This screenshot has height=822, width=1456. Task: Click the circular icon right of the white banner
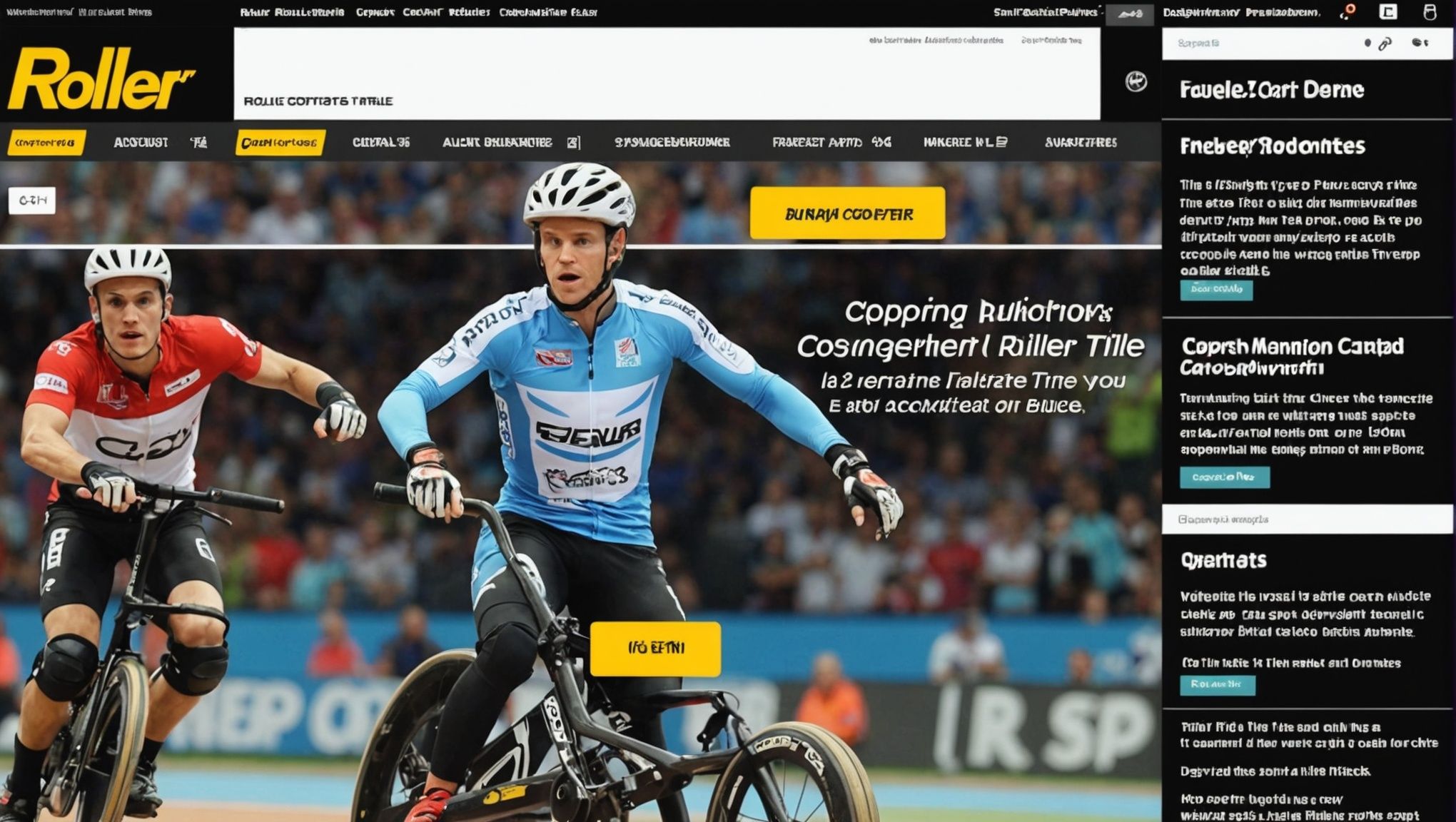pyautogui.click(x=1136, y=82)
